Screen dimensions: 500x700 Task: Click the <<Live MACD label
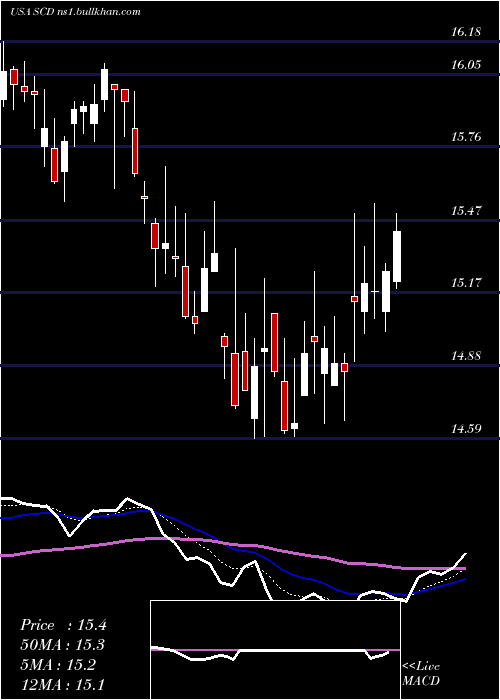(x=421, y=674)
